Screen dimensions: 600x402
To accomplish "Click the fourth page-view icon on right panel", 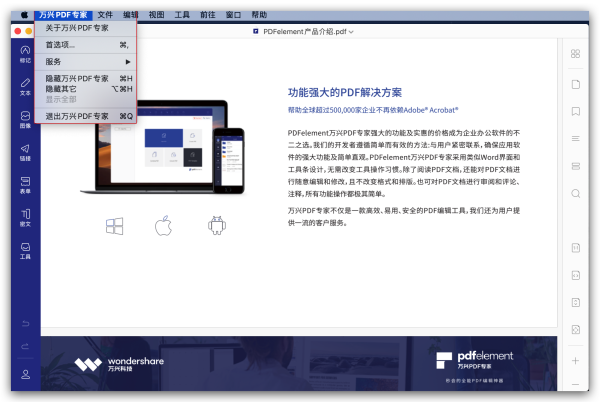I will pos(576,329).
